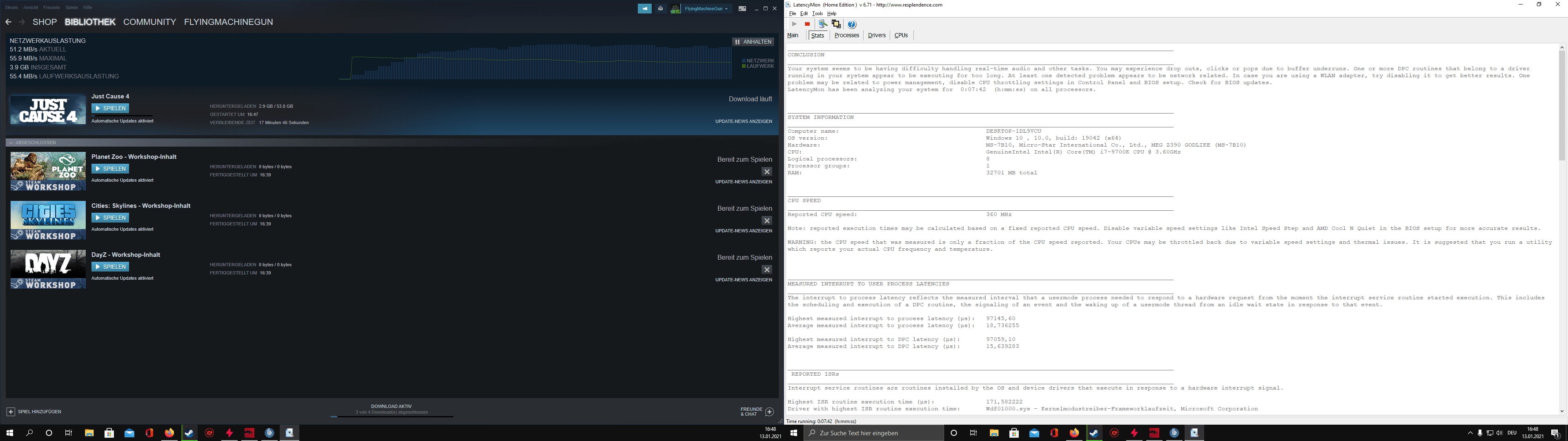Open the FlyingMachineGun account dropdown
This screenshot has height=441, width=1568.
point(706,9)
